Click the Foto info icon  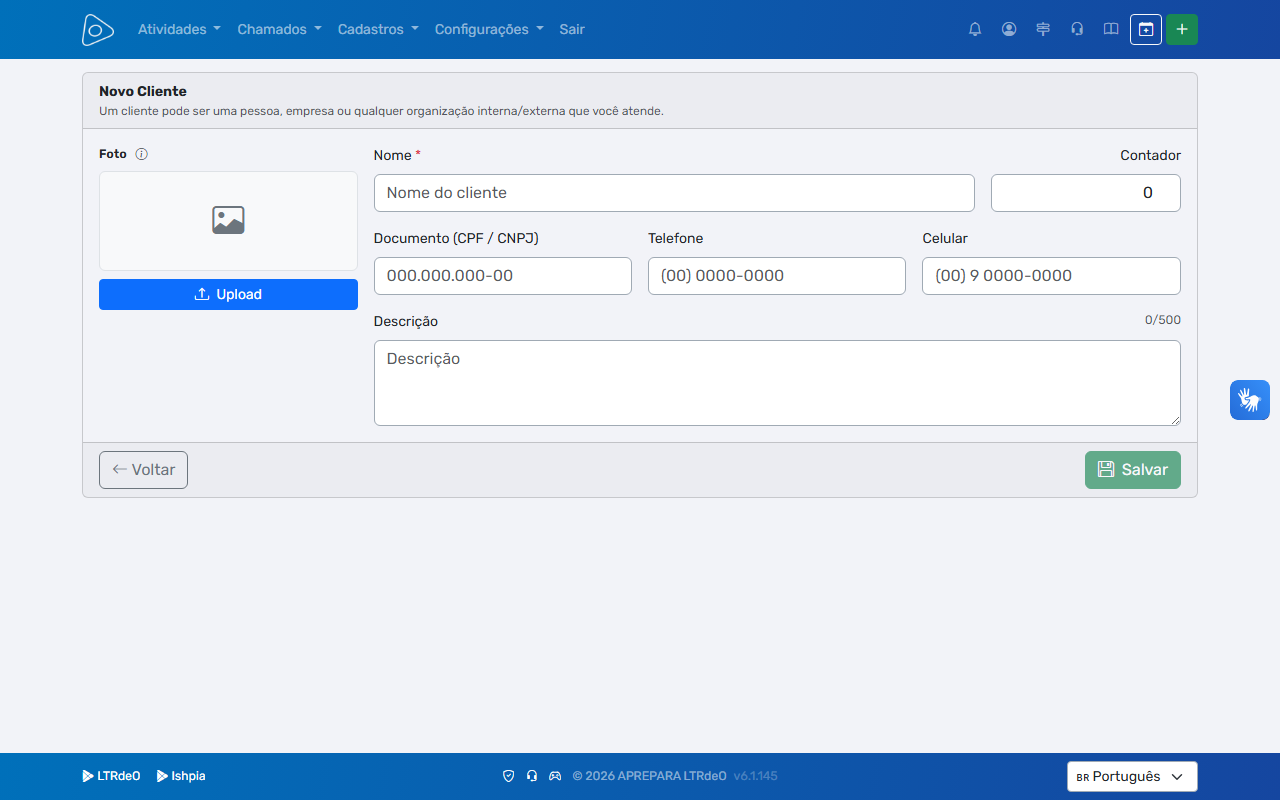141,154
